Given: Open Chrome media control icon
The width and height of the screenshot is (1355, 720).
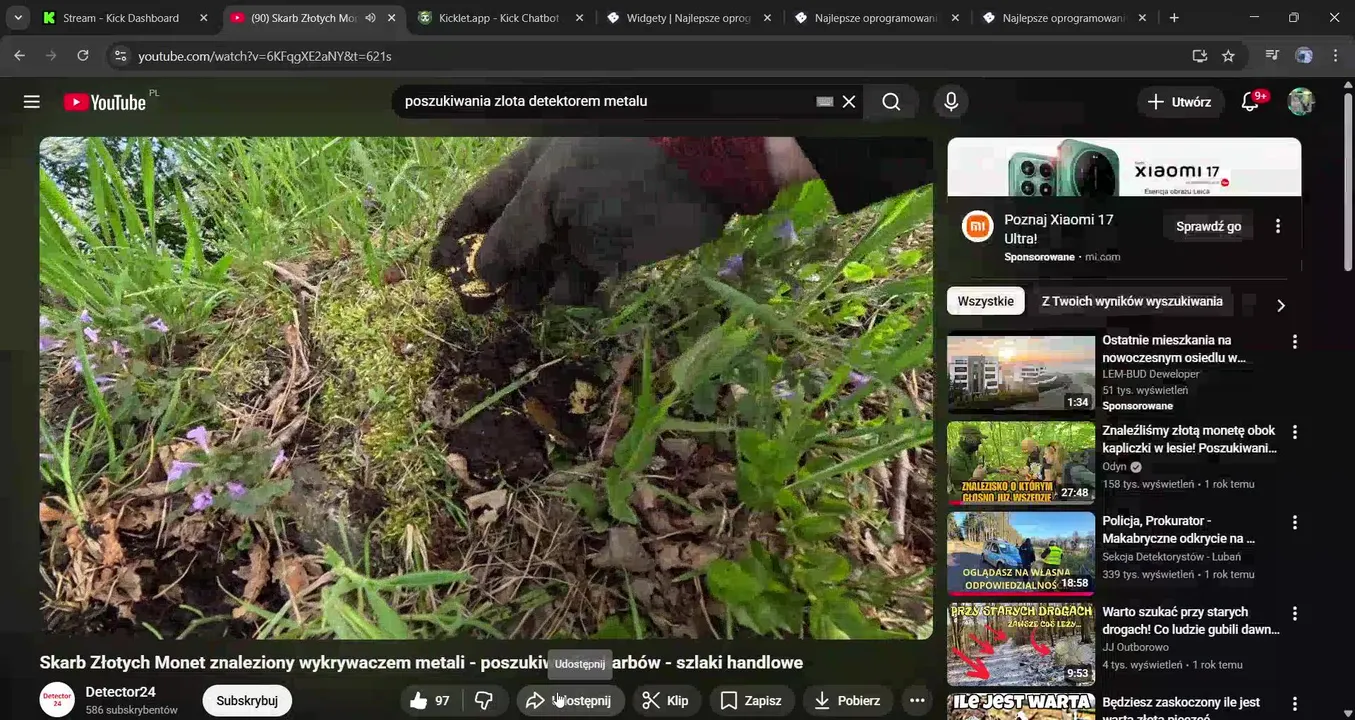Looking at the screenshot, I should point(1272,56).
